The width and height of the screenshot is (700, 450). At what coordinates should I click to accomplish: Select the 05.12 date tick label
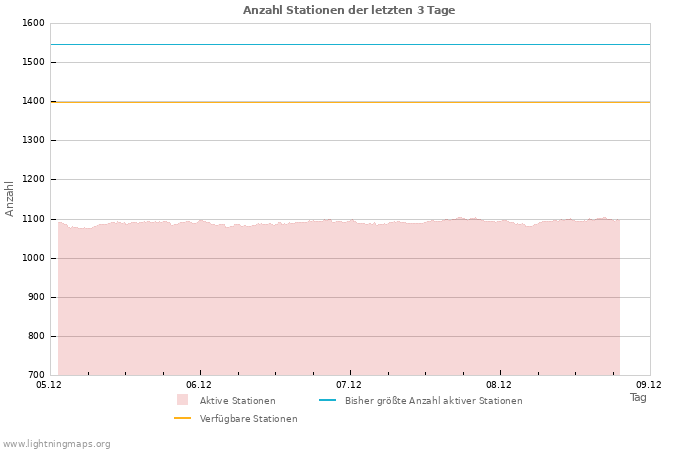[x=48, y=384]
